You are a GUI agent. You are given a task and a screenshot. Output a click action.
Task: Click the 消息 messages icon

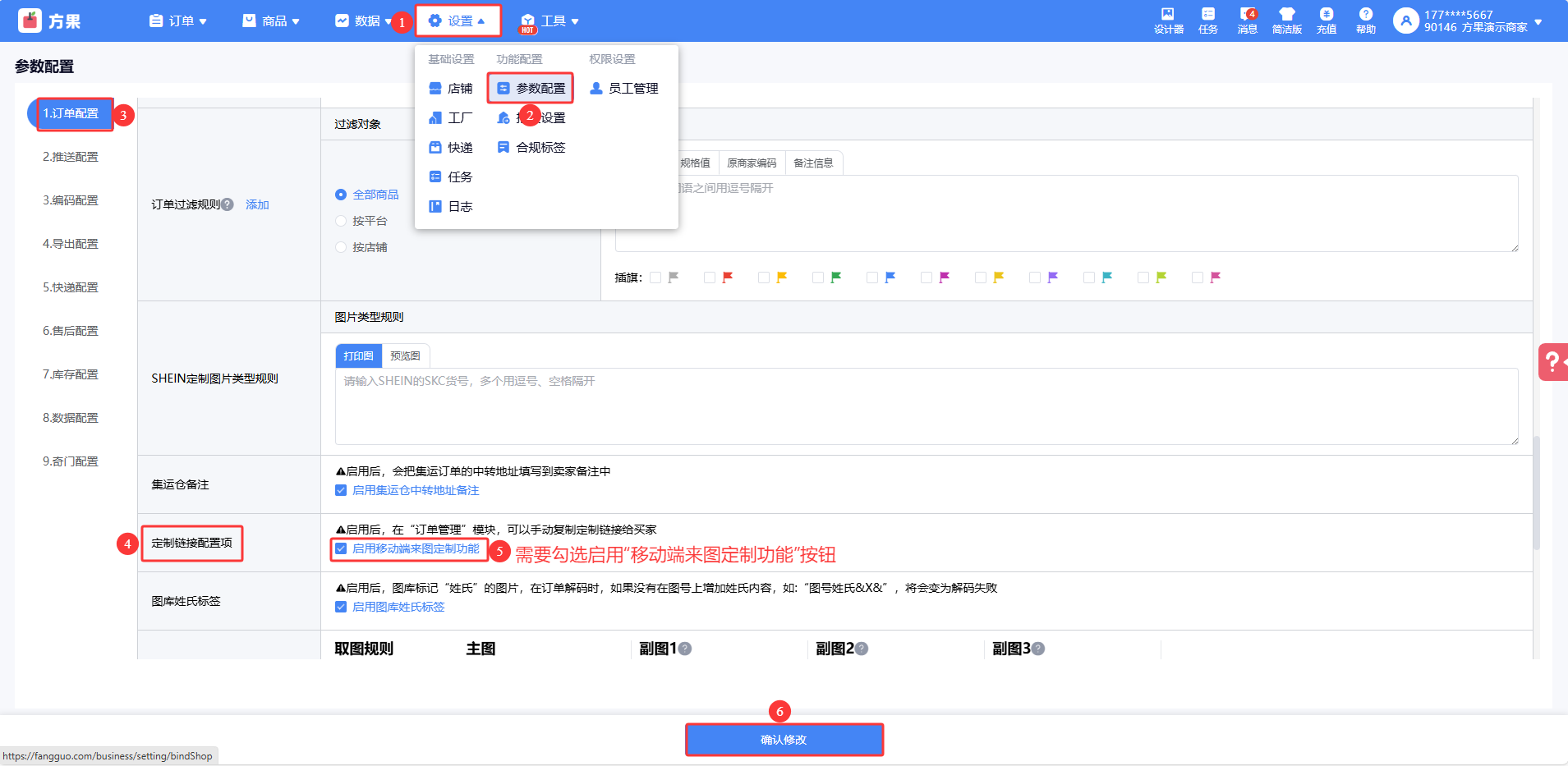pyautogui.click(x=1247, y=21)
